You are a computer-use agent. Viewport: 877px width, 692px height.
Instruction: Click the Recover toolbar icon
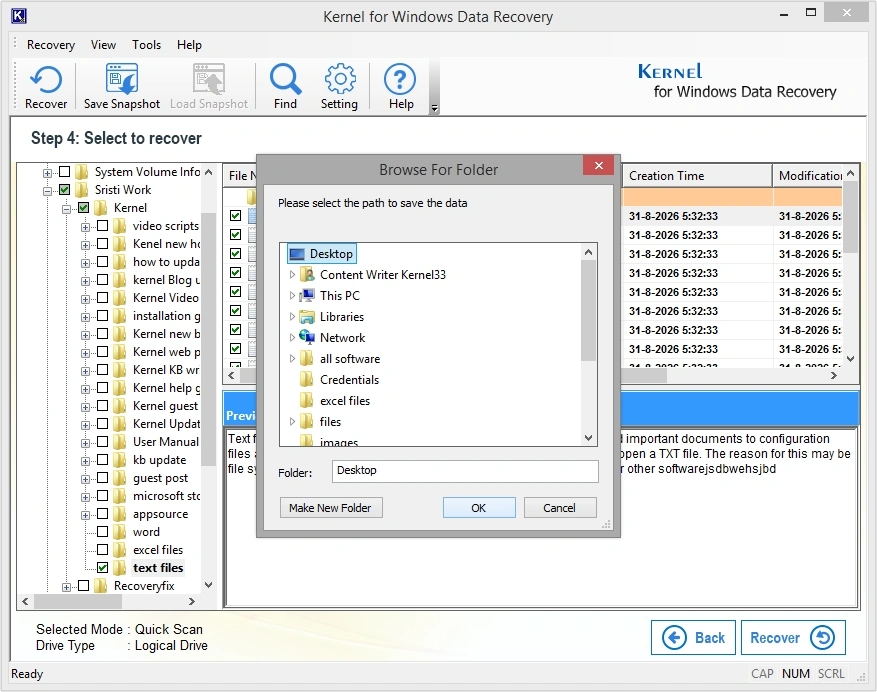(45, 87)
